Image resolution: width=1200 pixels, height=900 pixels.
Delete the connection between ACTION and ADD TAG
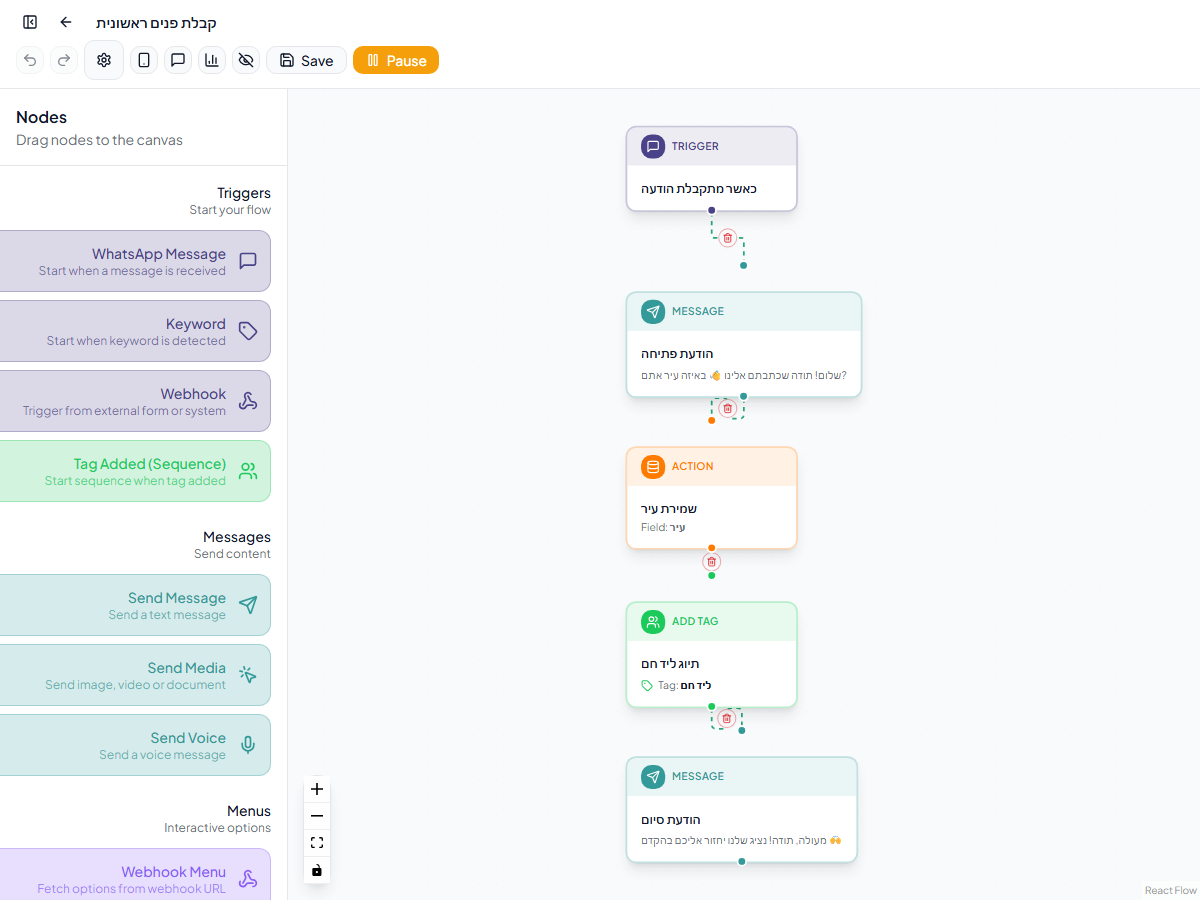(712, 562)
